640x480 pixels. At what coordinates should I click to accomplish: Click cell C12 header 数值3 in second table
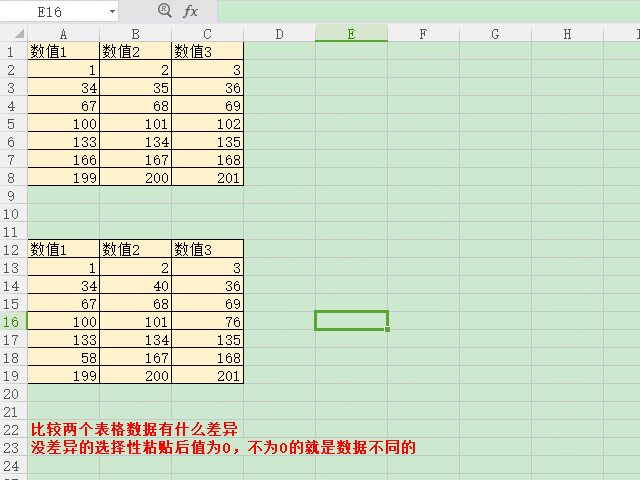[x=207, y=249]
